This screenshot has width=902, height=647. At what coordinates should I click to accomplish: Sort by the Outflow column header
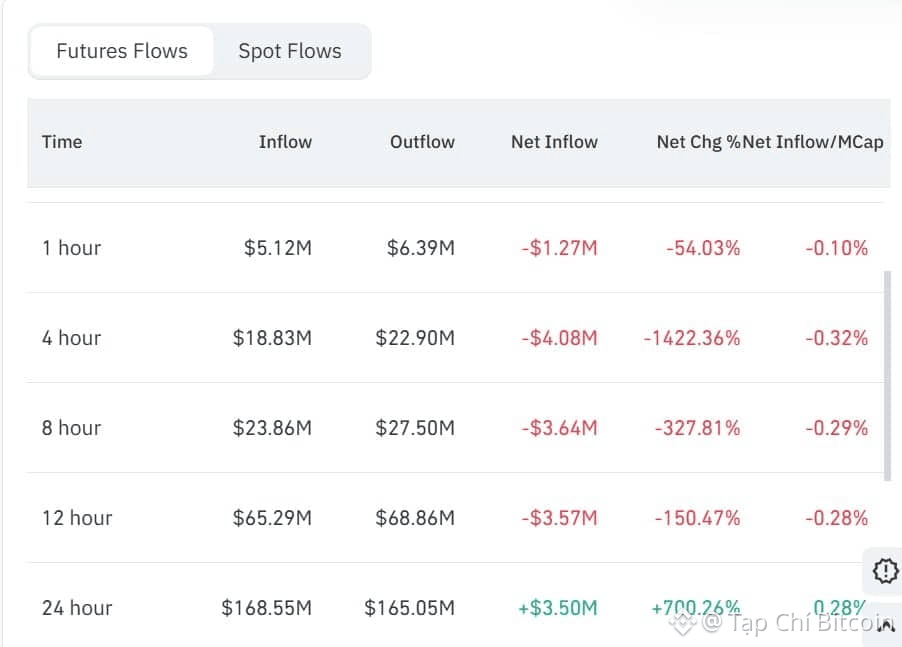tap(422, 142)
